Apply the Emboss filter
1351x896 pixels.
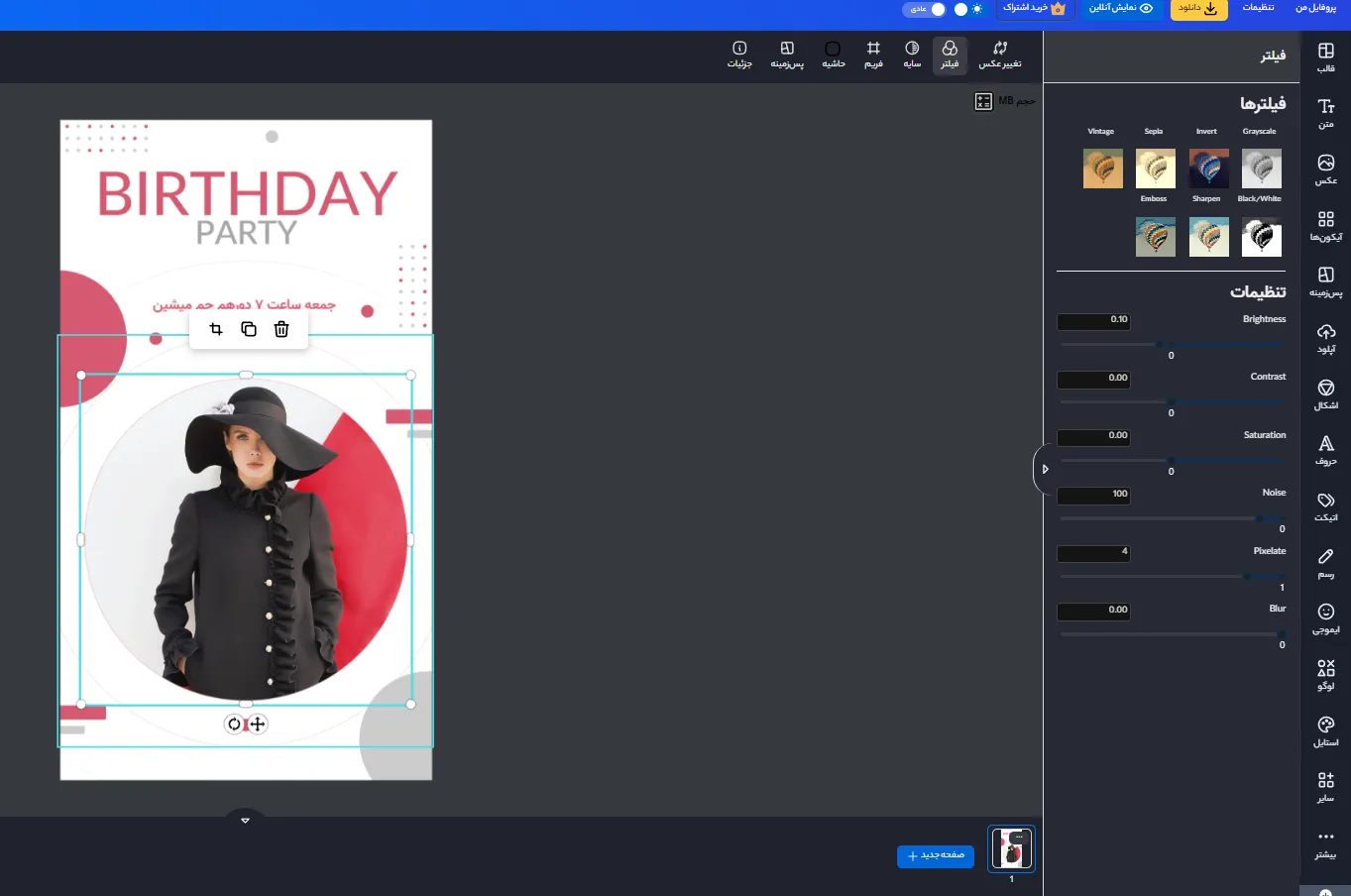point(1156,236)
